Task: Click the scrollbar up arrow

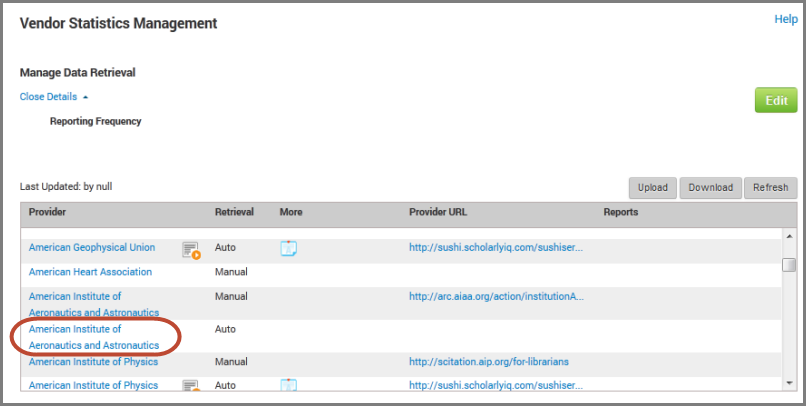Action: [789, 236]
